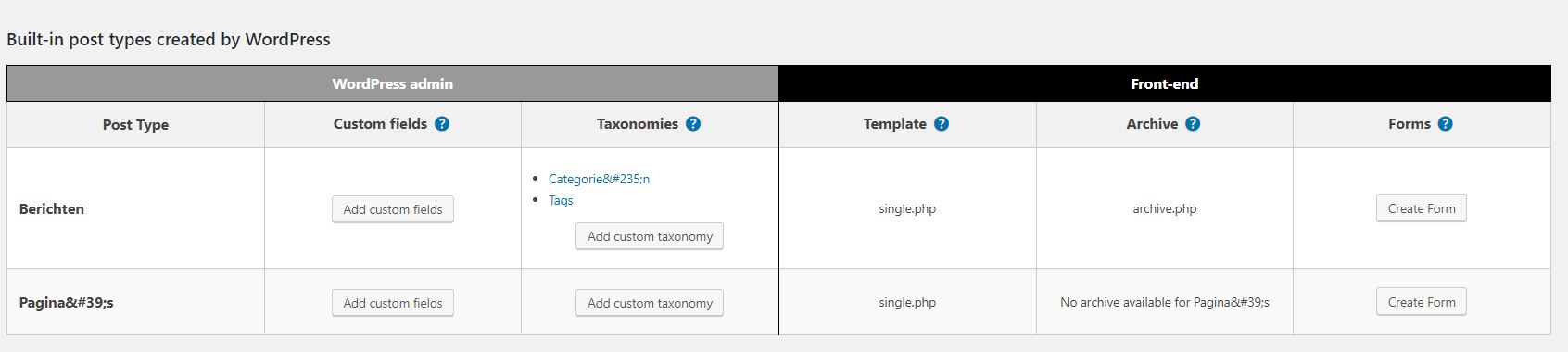Select the WordPress admin header section
This screenshot has width=1568, height=352.
(x=393, y=83)
